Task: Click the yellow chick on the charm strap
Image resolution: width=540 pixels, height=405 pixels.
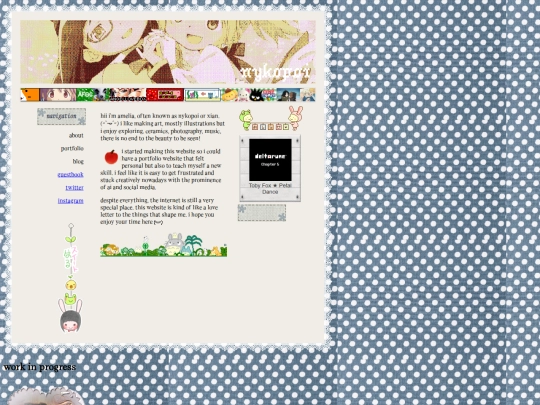Action: pyautogui.click(x=71, y=284)
